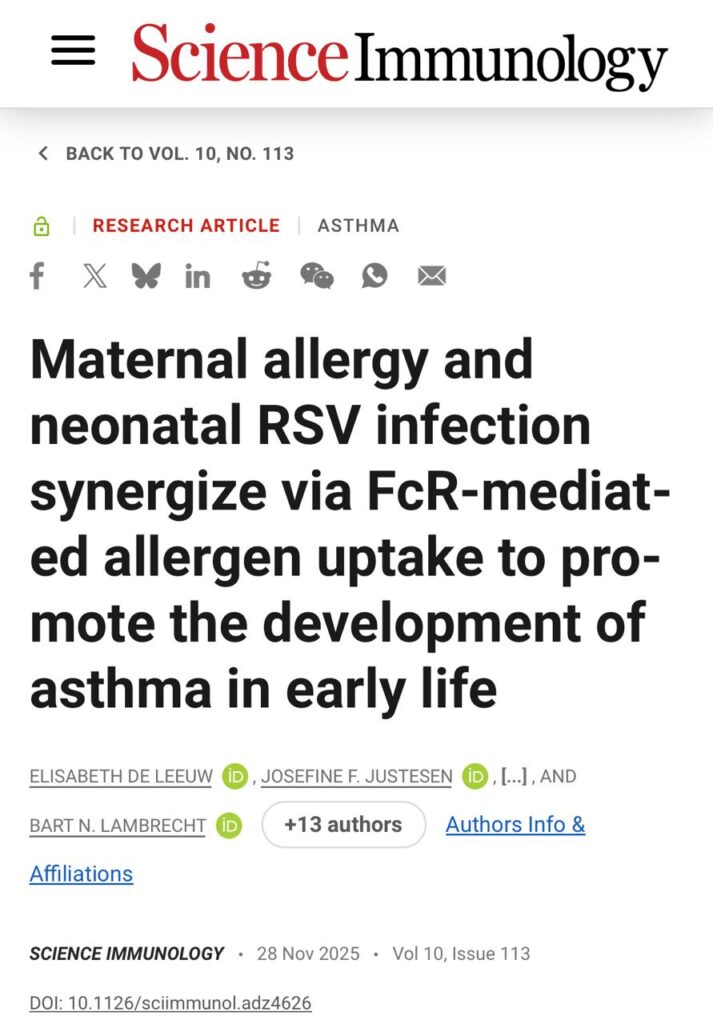Open the DOI 10.1126/sciimmunol.adz4626 link
Image resolution: width=713 pixels, height=1024 pixels.
171,1002
